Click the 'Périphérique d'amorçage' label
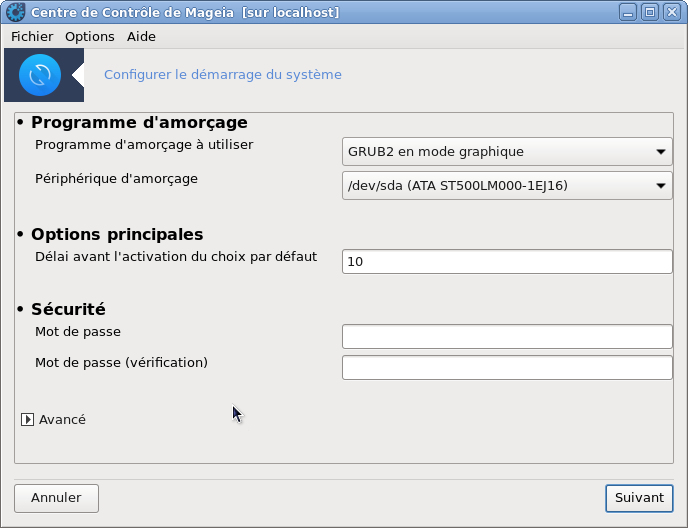Viewport: 688px width, 528px height. click(x=116, y=179)
